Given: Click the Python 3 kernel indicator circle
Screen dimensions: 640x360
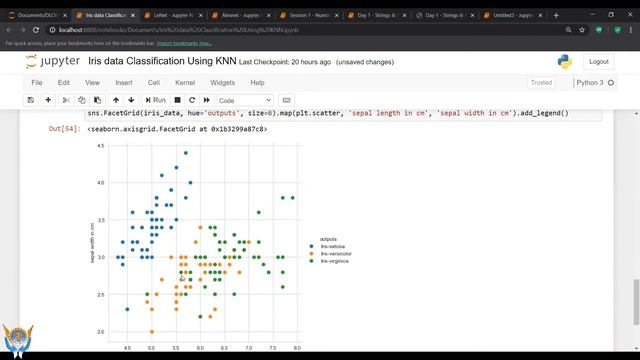Looking at the screenshot, I should (x=611, y=82).
